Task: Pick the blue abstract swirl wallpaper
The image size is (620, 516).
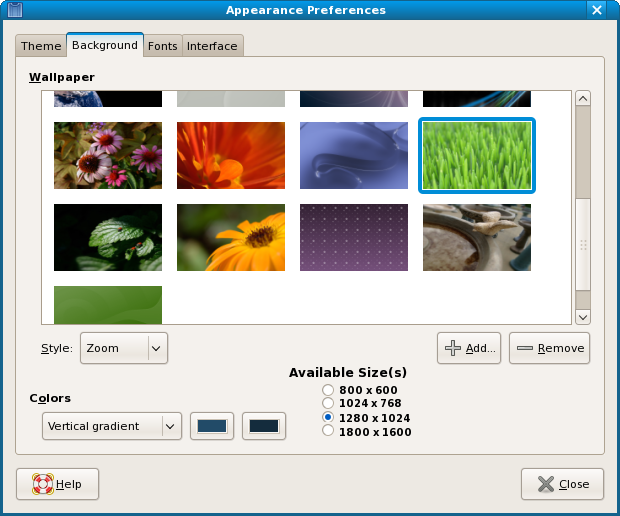Action: (x=354, y=155)
